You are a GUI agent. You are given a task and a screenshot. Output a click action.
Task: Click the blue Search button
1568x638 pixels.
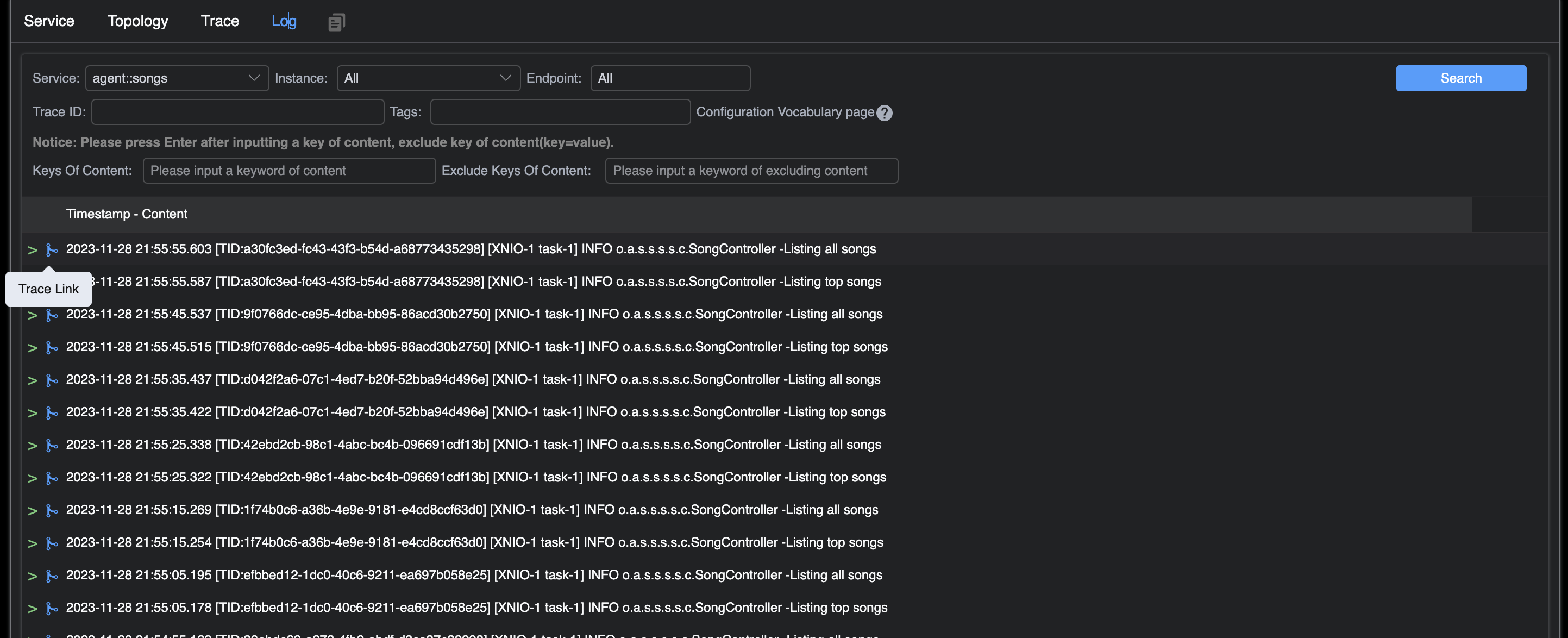[1460, 78]
